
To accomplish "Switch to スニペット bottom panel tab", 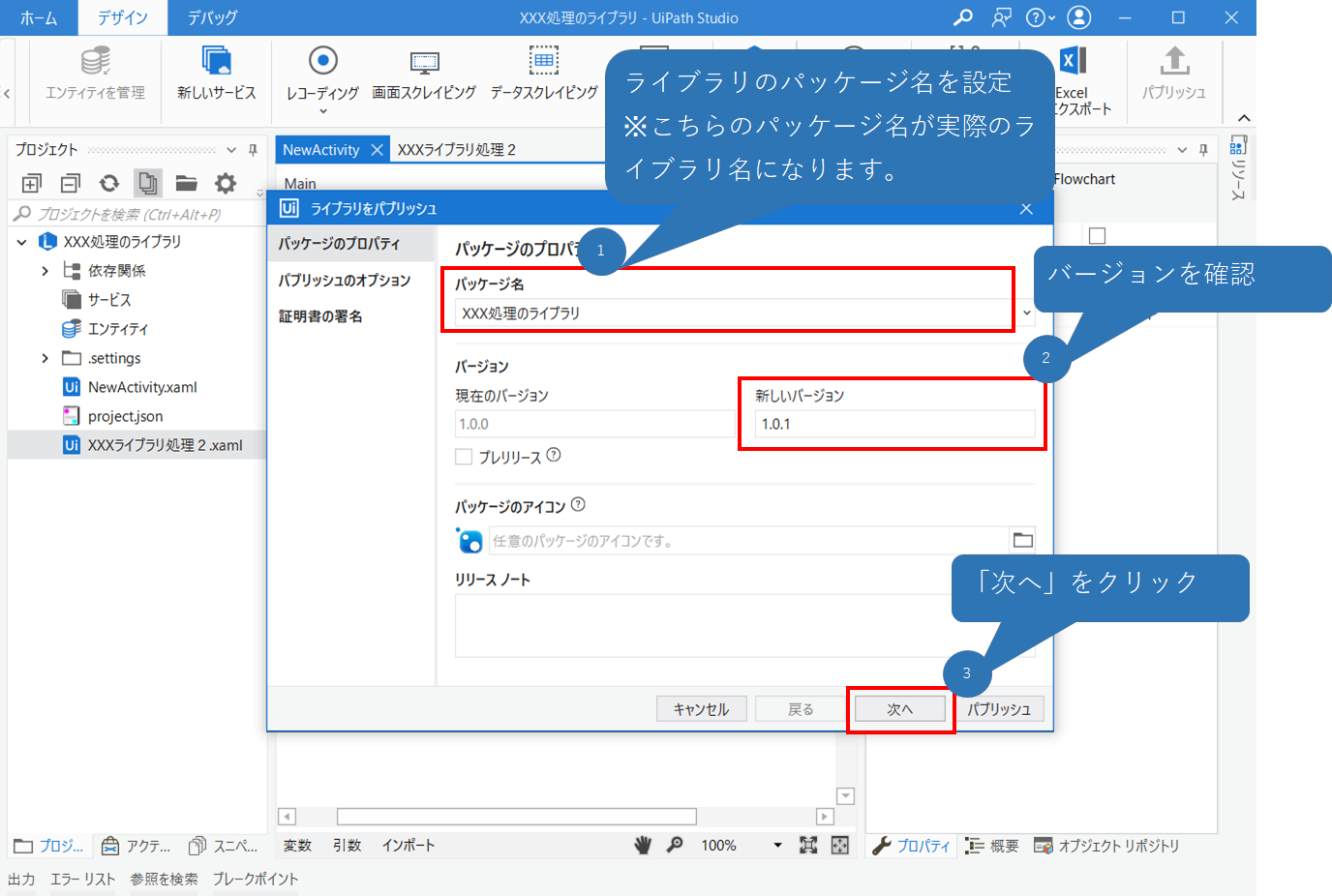I will (224, 847).
